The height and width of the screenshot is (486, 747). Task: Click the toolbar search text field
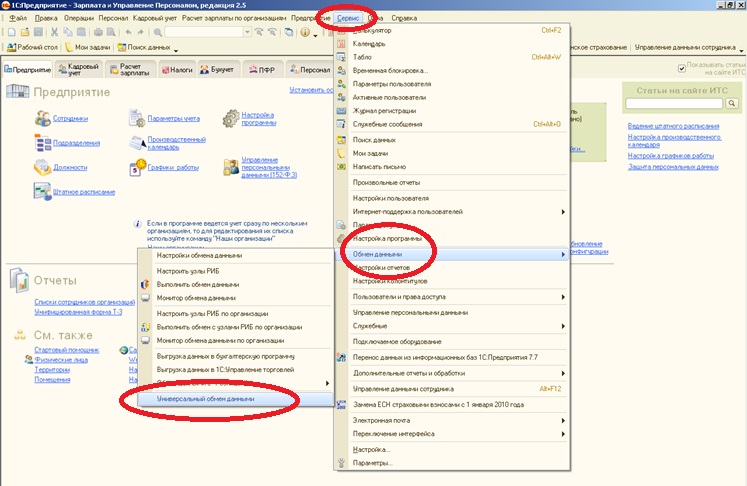click(204, 32)
